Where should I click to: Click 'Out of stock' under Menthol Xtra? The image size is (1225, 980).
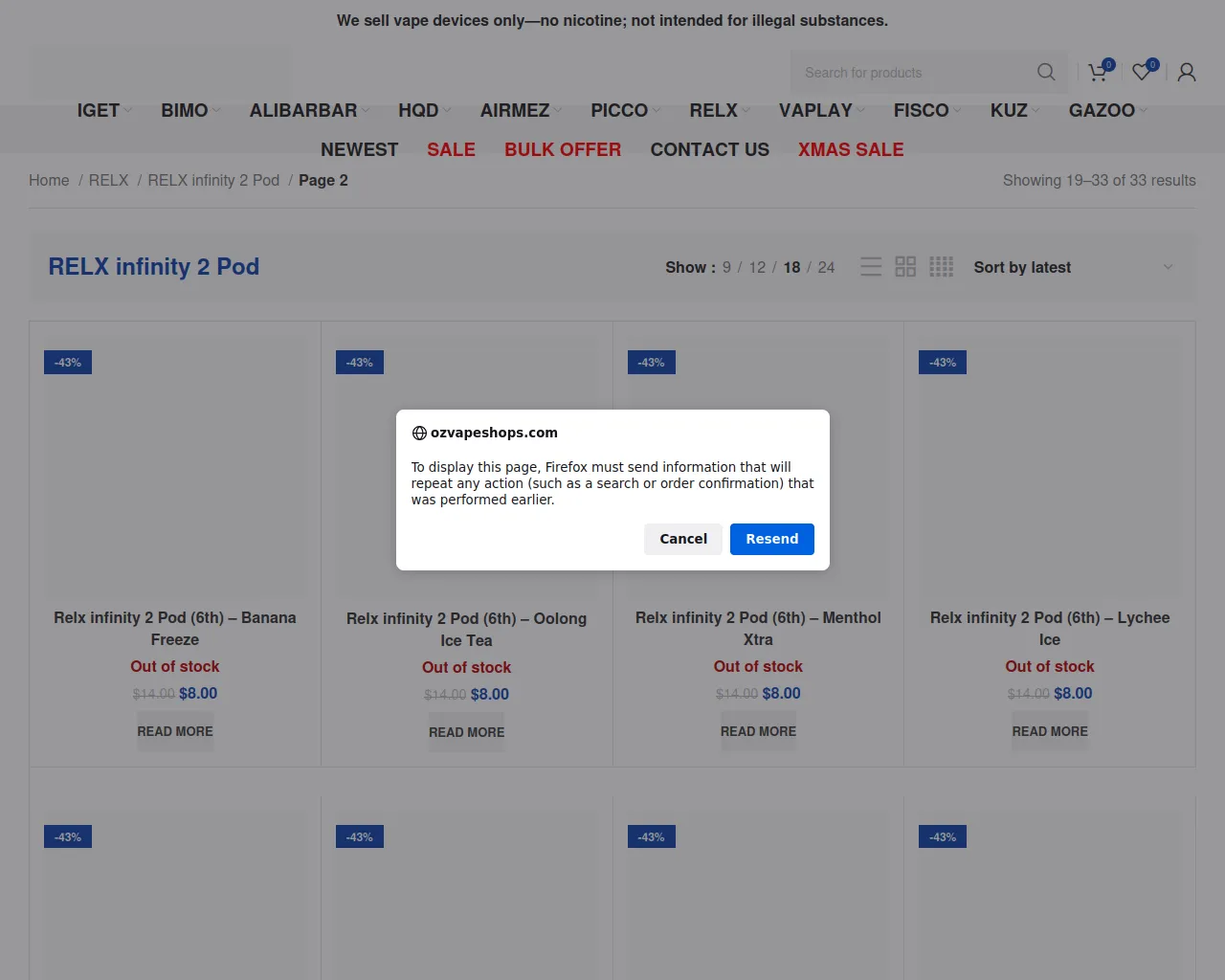(x=758, y=666)
